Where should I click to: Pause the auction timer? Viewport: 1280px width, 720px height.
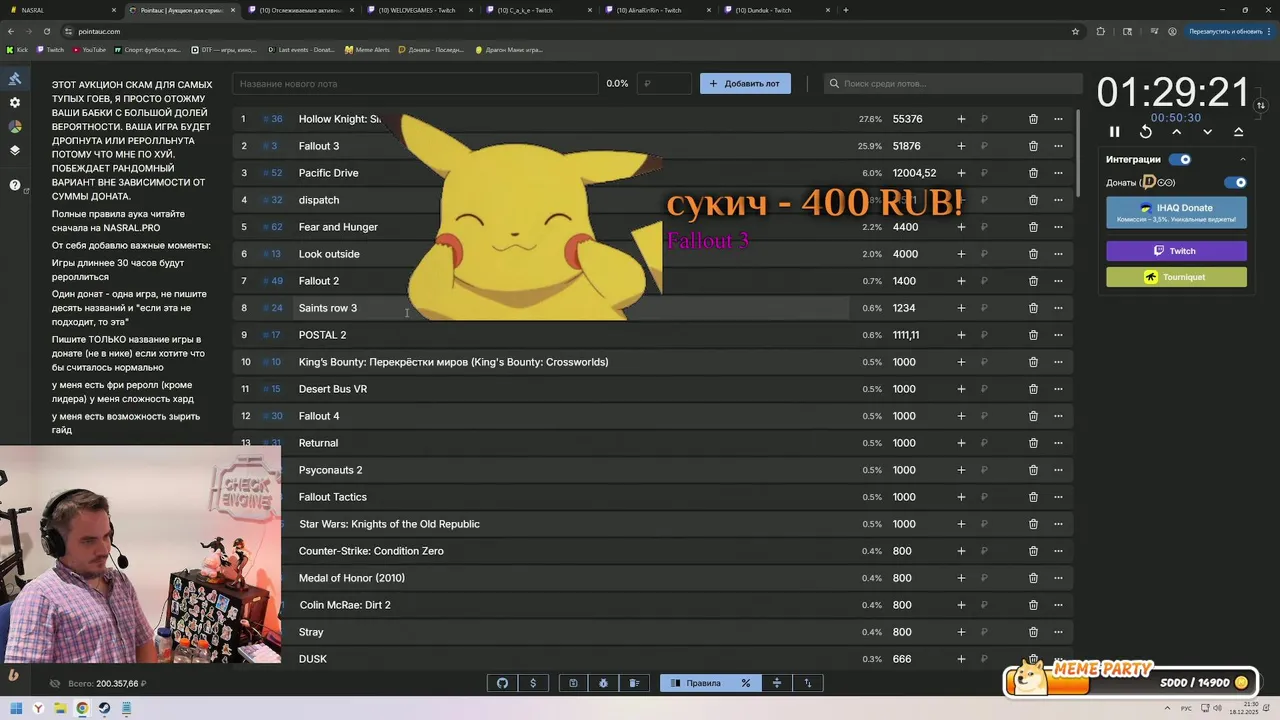(1115, 132)
